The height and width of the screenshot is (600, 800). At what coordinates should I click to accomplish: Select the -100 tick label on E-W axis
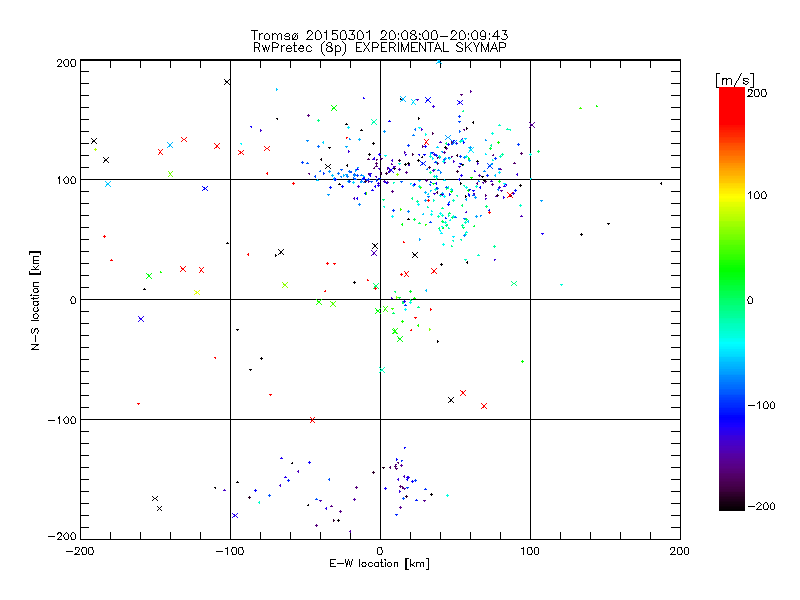click(230, 551)
